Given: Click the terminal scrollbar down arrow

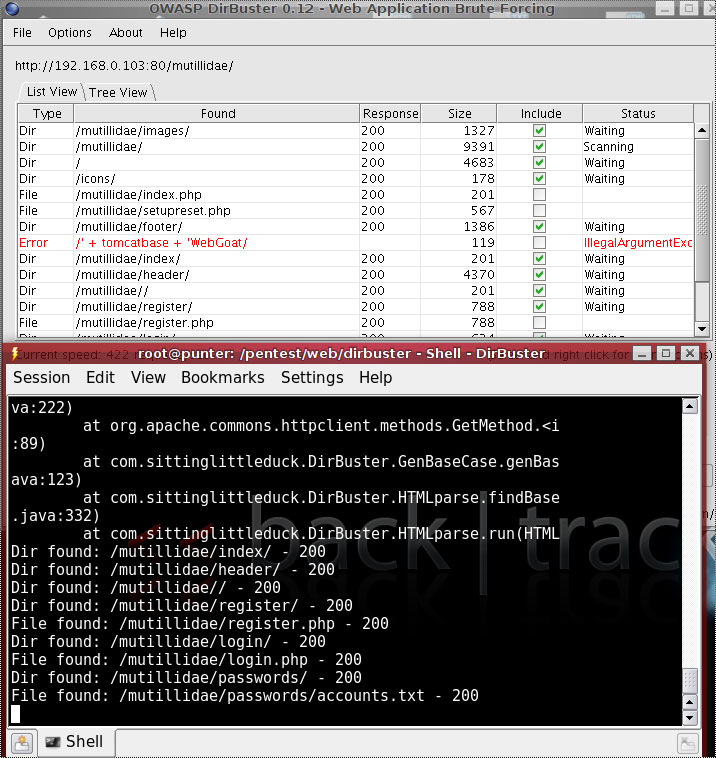Looking at the screenshot, I should pyautogui.click(x=689, y=717).
